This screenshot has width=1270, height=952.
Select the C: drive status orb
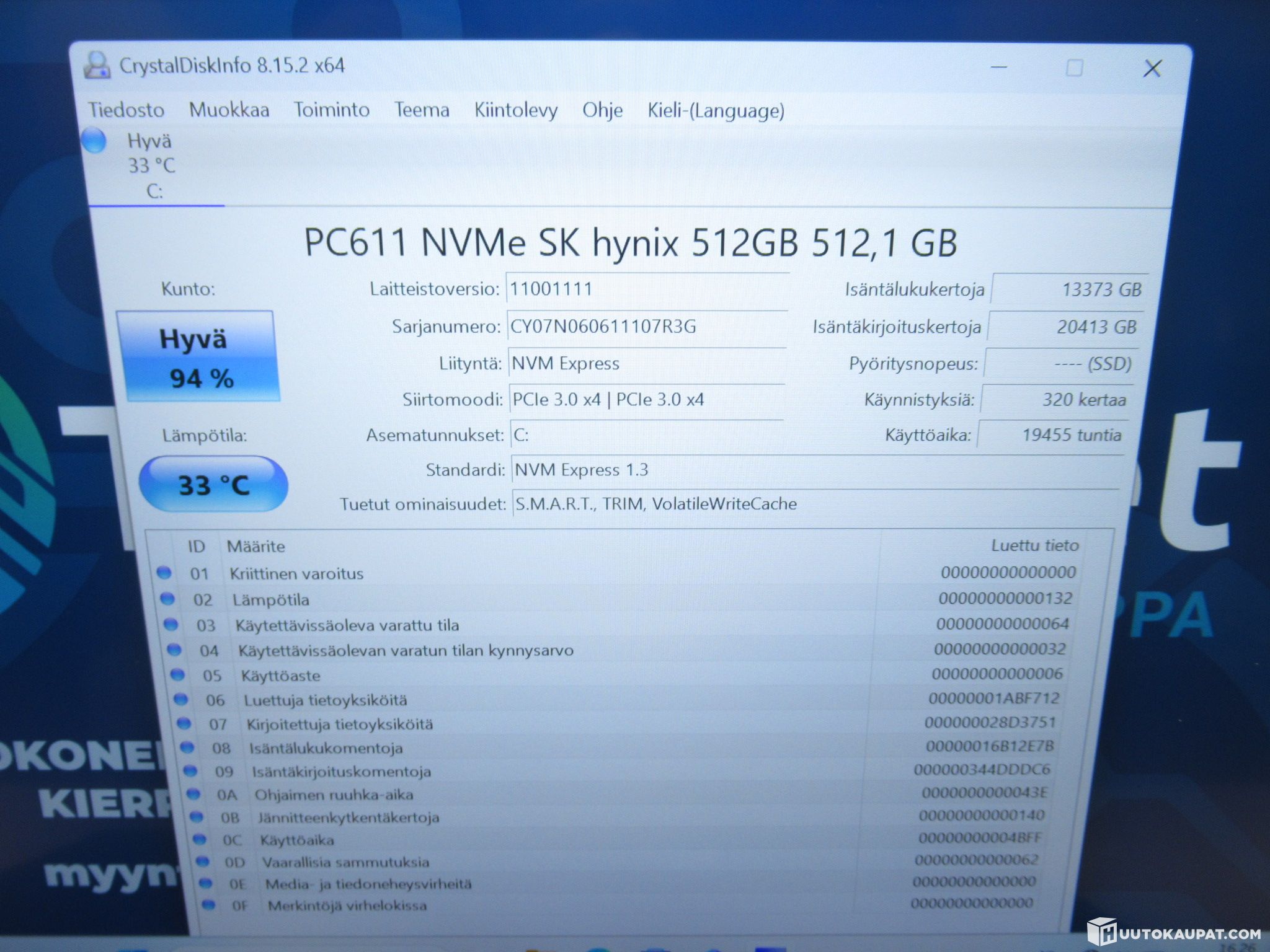94,139
